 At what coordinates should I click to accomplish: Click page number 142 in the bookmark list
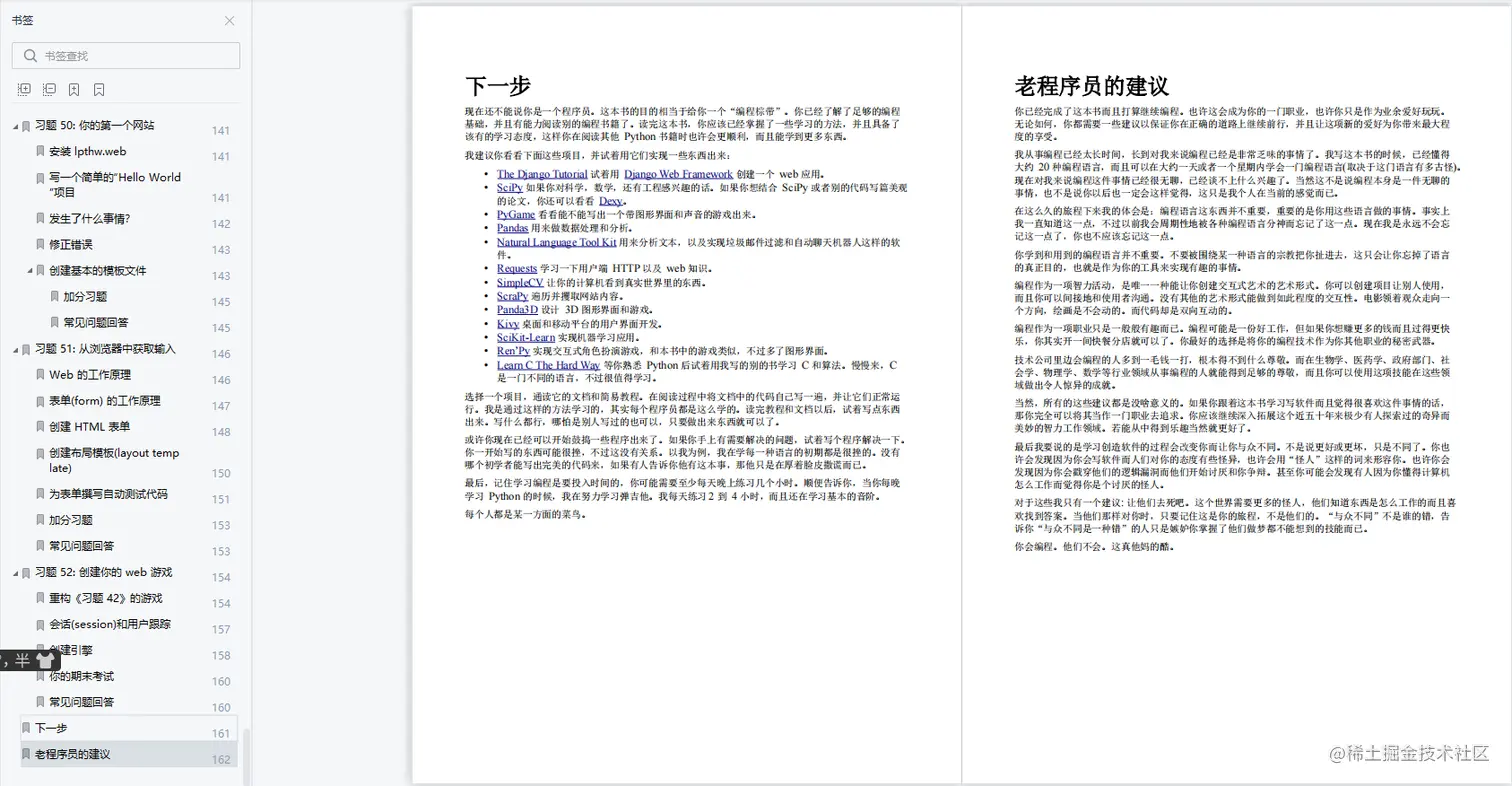pyautogui.click(x=221, y=224)
